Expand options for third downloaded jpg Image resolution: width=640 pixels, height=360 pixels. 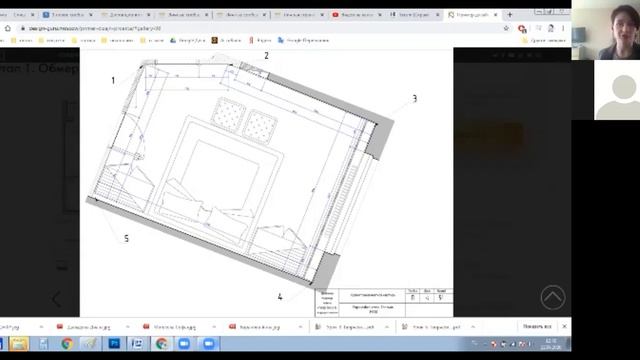point(214,327)
